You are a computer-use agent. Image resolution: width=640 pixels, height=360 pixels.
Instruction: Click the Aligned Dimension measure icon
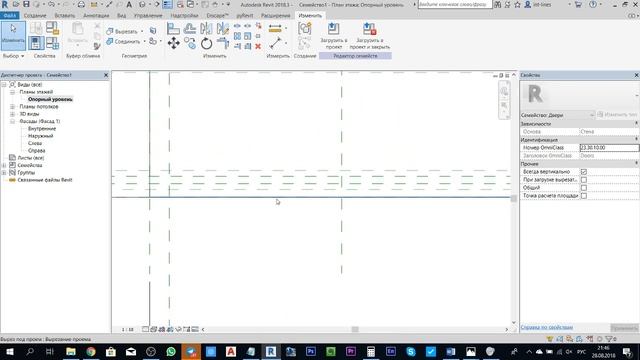pyautogui.click(x=275, y=29)
